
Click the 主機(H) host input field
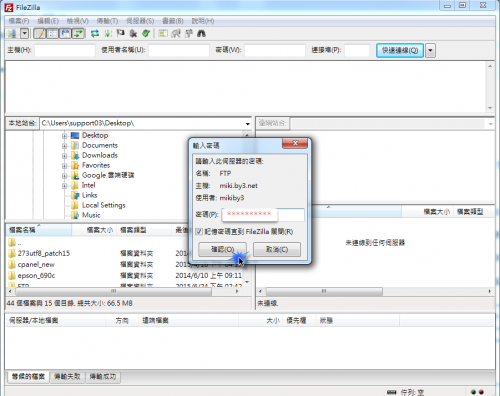click(x=65, y=50)
